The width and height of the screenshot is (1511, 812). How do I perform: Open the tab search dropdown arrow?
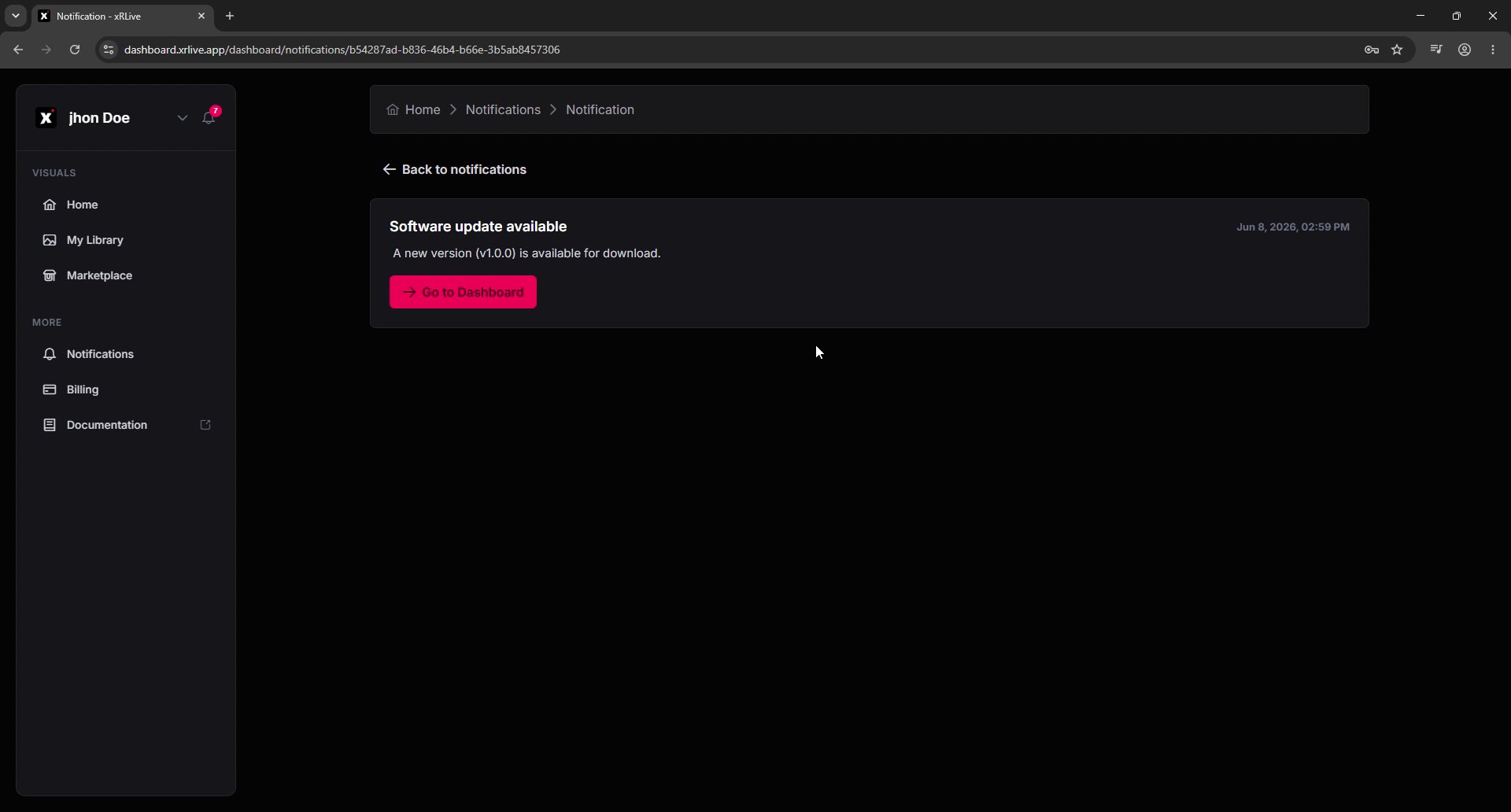(15, 16)
